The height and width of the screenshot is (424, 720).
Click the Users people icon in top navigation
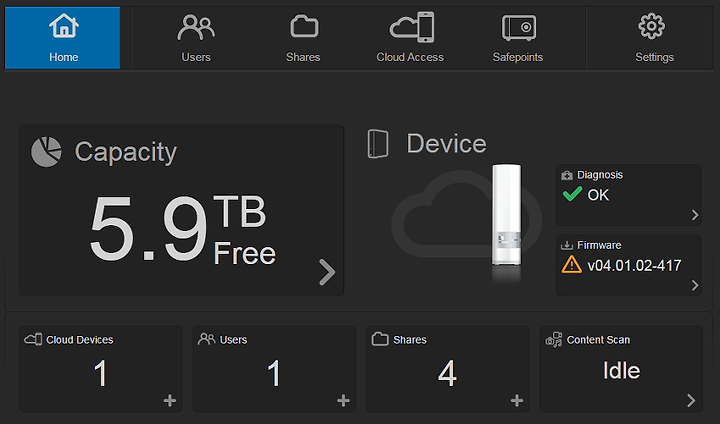point(196,27)
